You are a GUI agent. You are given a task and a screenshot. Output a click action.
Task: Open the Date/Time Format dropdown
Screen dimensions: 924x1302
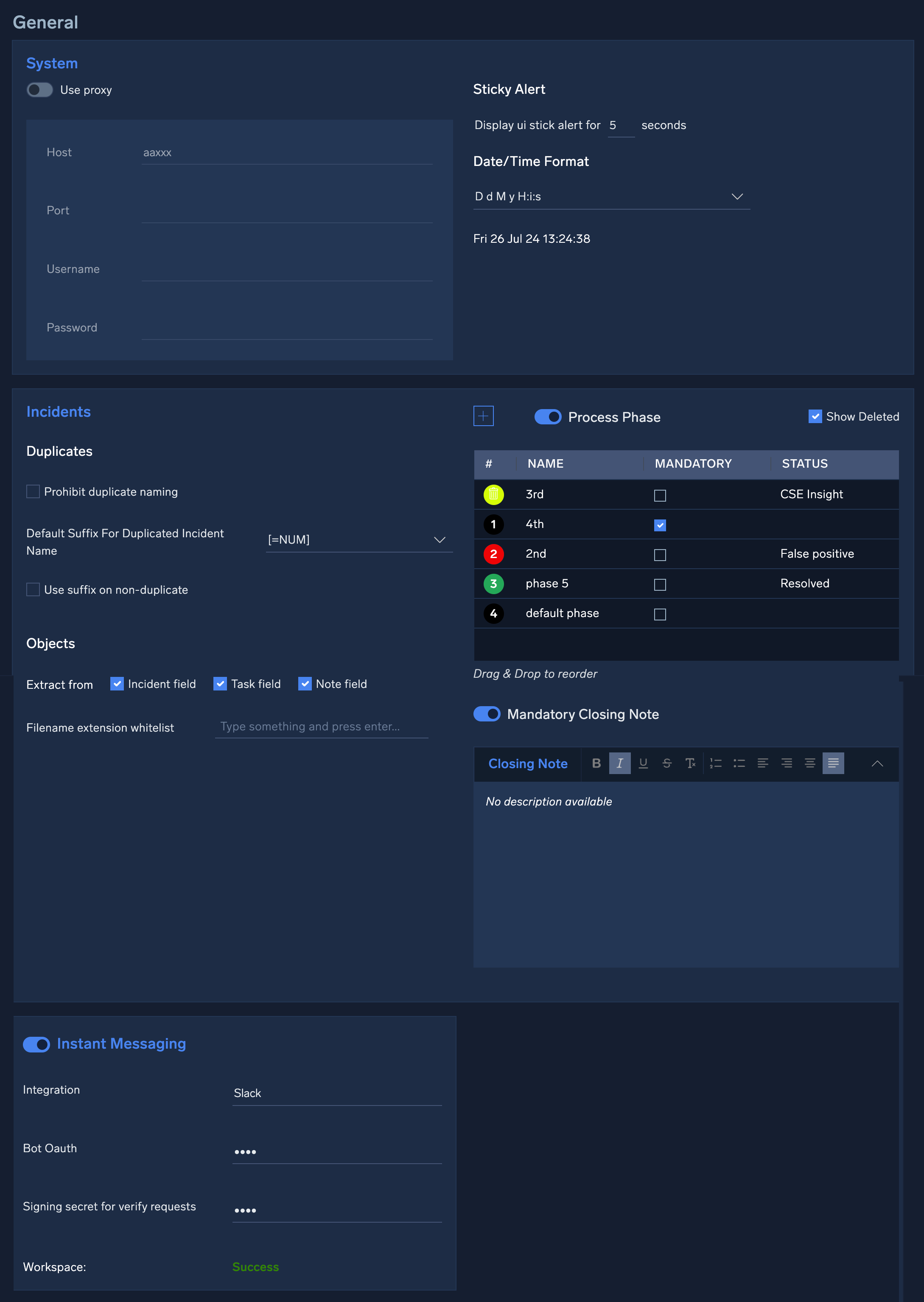tap(737, 196)
